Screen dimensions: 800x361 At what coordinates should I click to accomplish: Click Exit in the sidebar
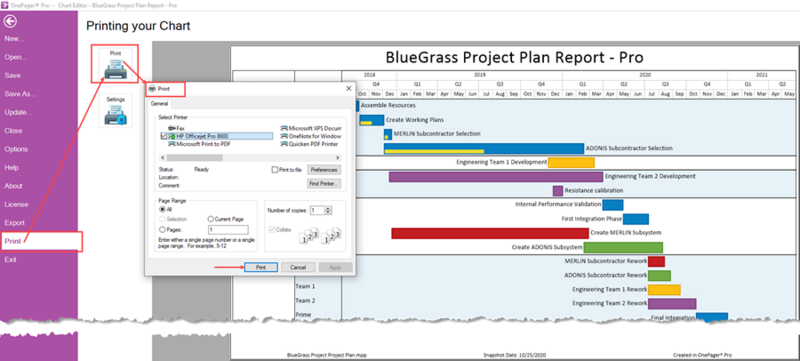10,260
